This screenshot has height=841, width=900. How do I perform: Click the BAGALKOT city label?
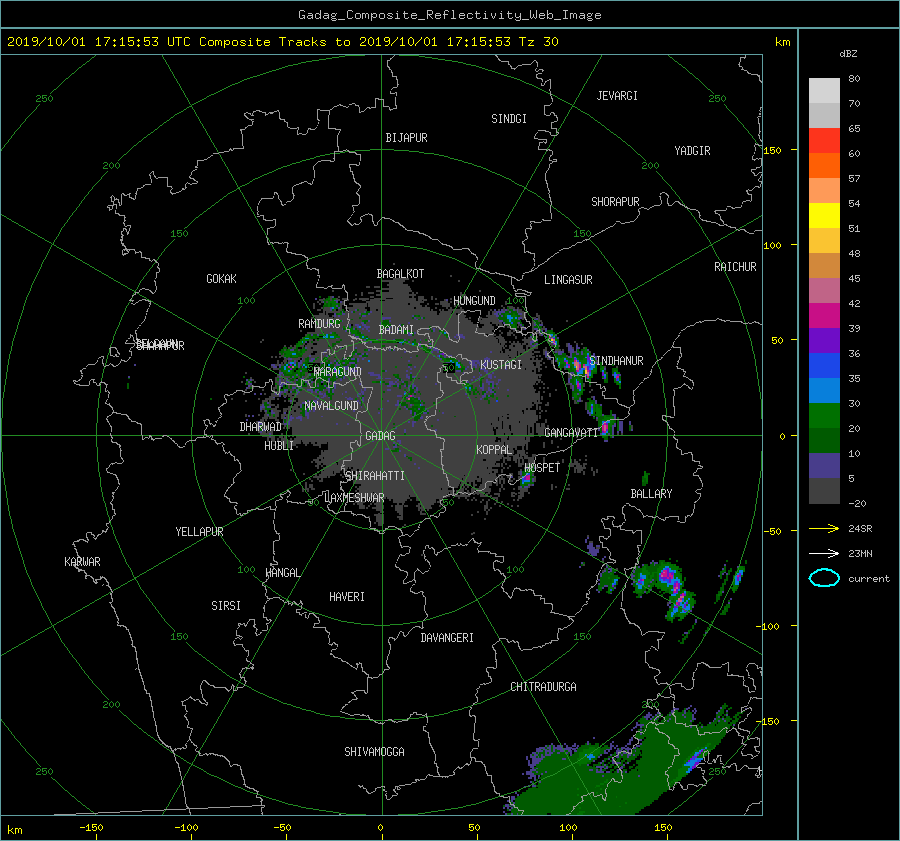[400, 274]
